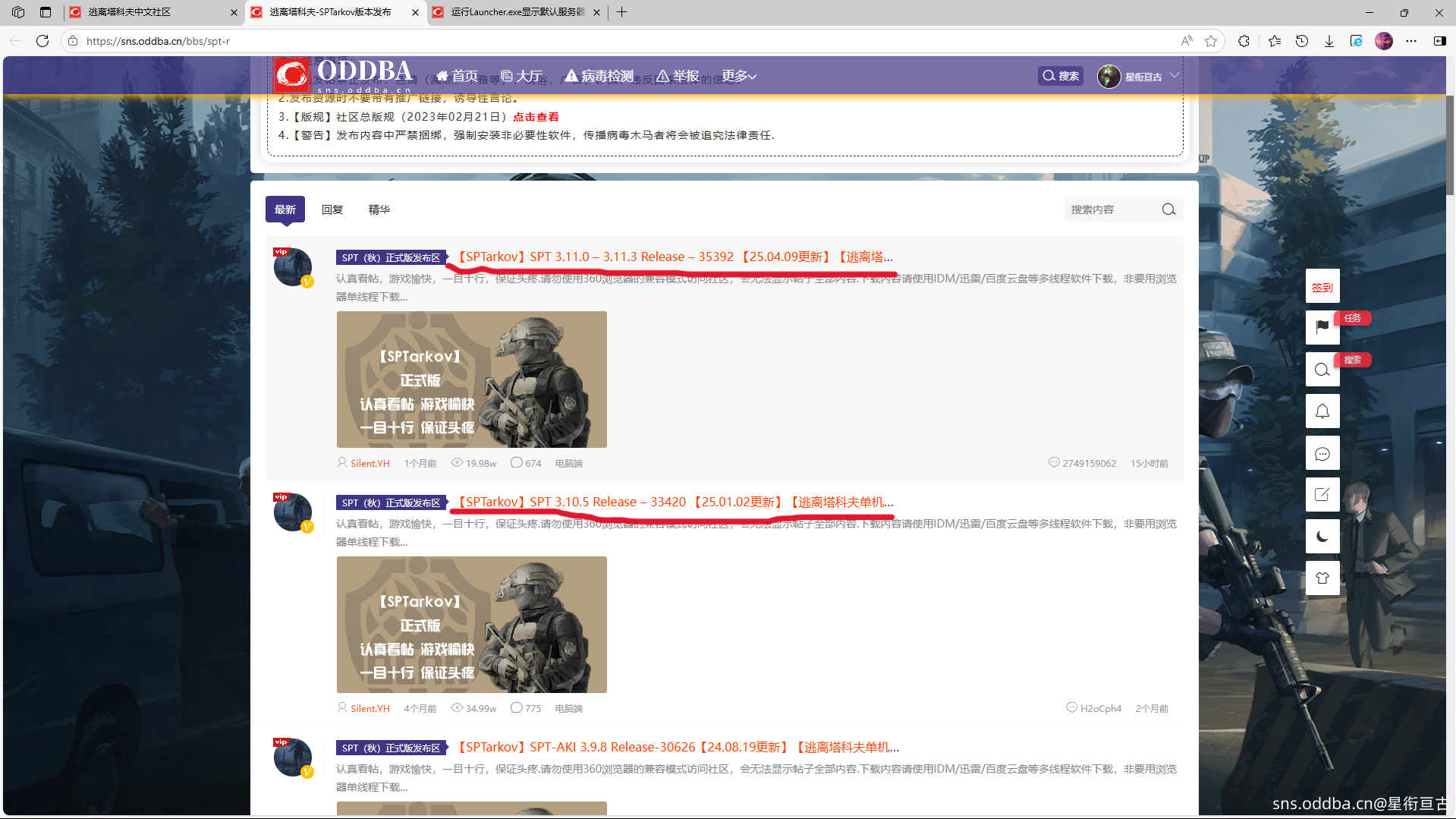Image resolution: width=1456 pixels, height=819 pixels.
Task: Click the ODDBA site logo
Action: point(344,75)
